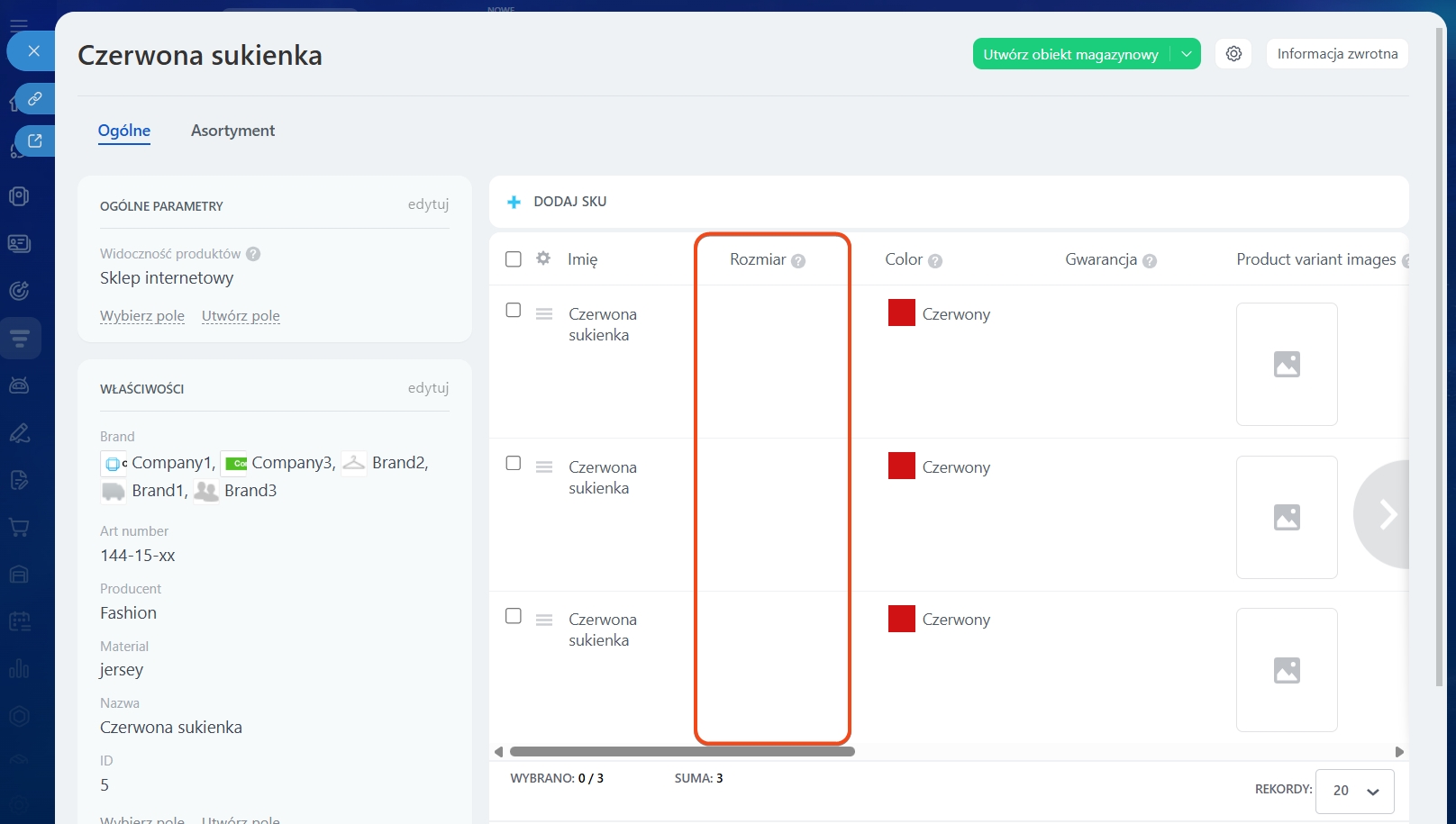The width and height of the screenshot is (1456, 824).
Task: Check the first Czerwona sukienka row checkbox
Action: coord(514,310)
